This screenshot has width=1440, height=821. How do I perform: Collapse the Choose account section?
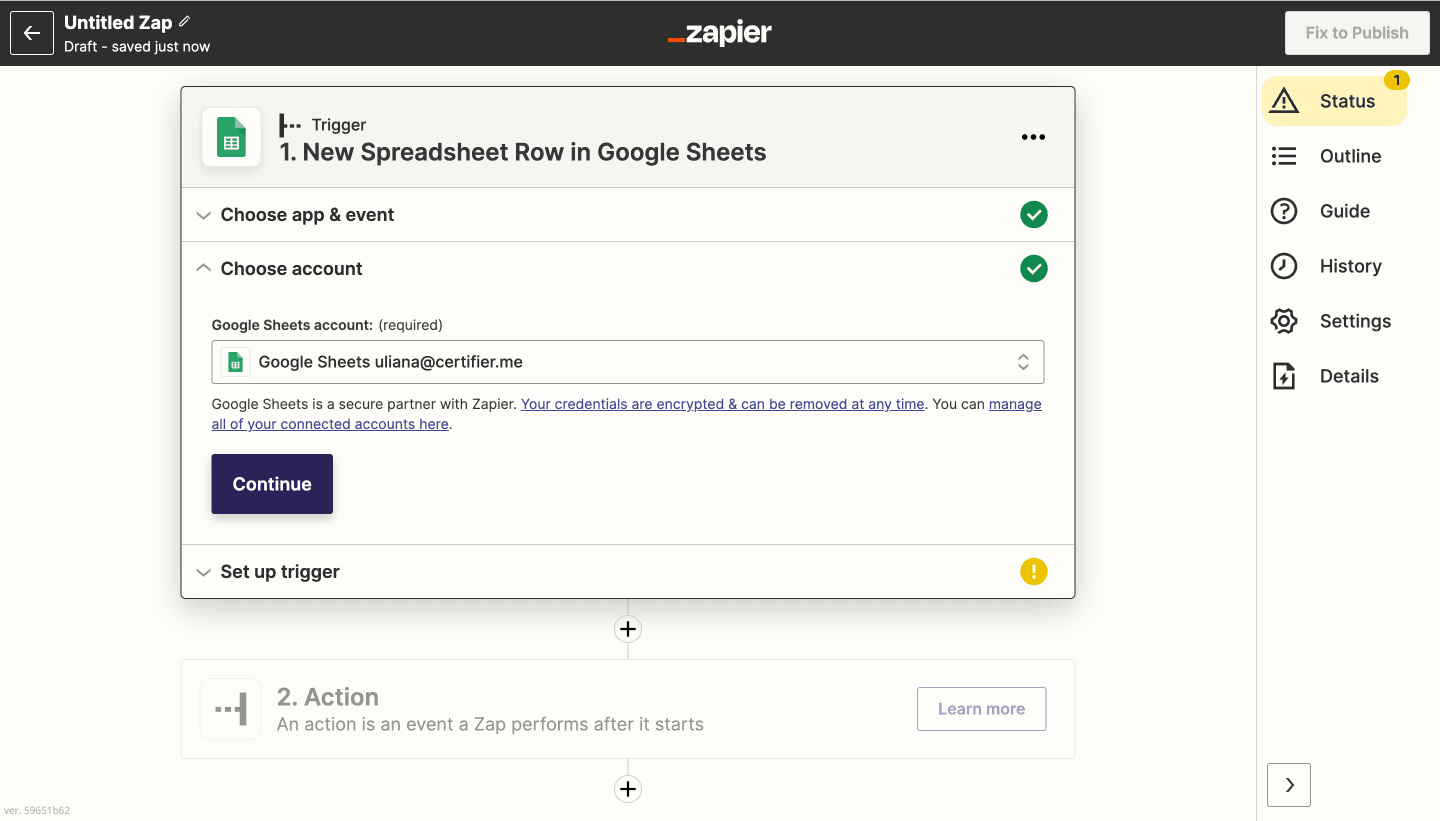(x=628, y=269)
